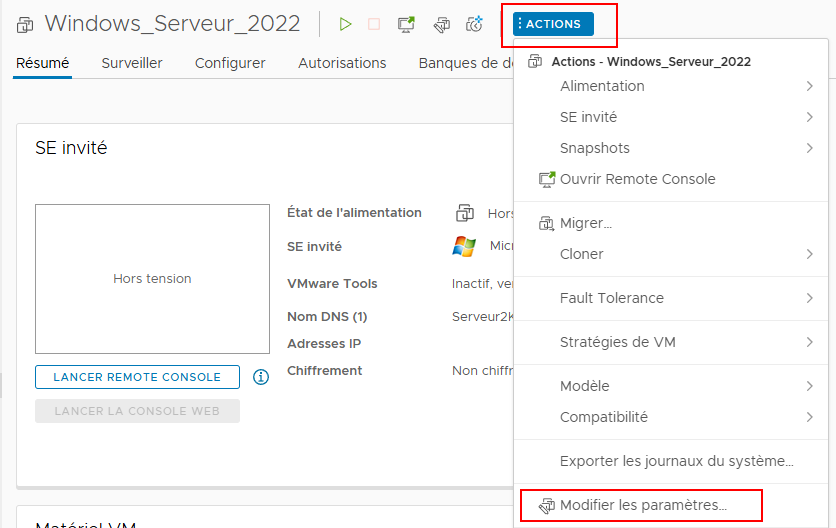Take a snapshot using the toolbar icon
The height and width of the screenshot is (528, 836).
click(x=474, y=24)
